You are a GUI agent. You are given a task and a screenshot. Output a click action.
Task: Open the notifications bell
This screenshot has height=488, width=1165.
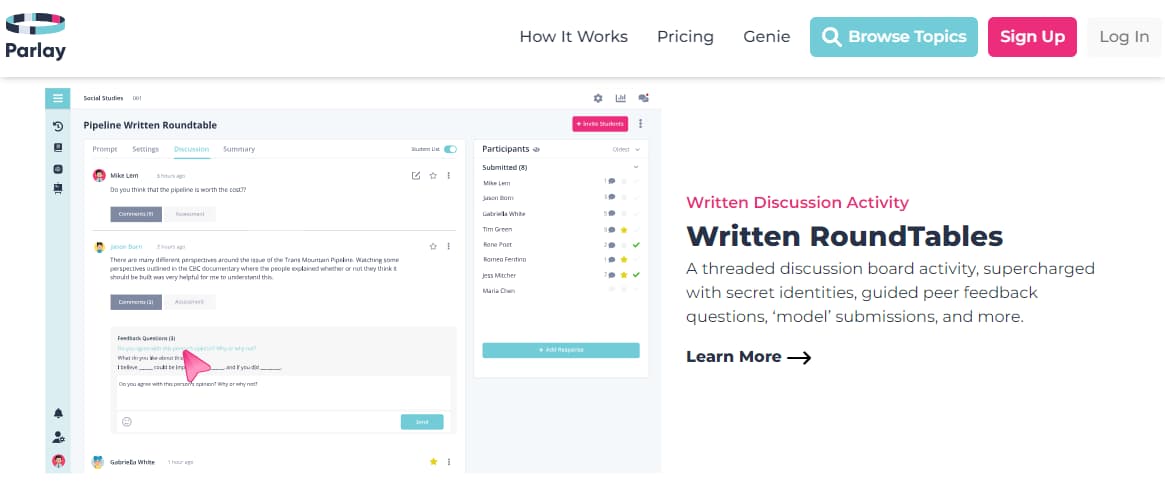pos(58,413)
